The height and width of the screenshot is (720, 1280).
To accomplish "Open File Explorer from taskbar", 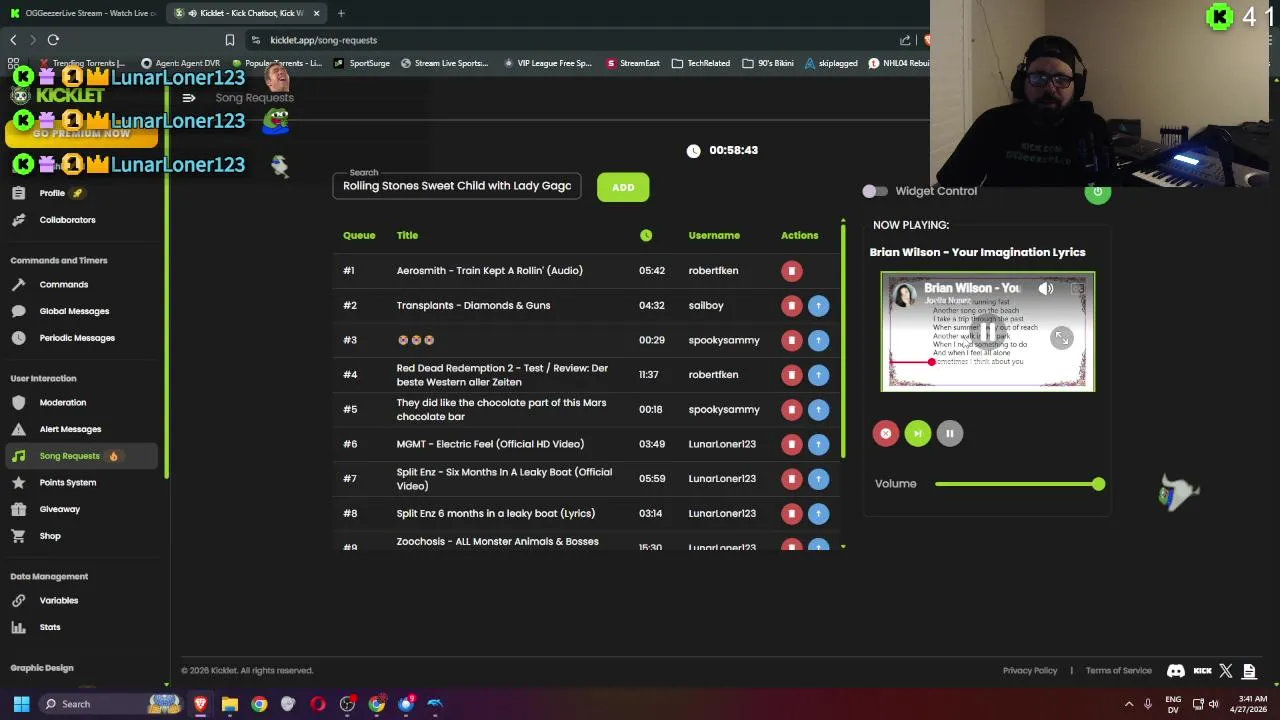I will (x=230, y=704).
